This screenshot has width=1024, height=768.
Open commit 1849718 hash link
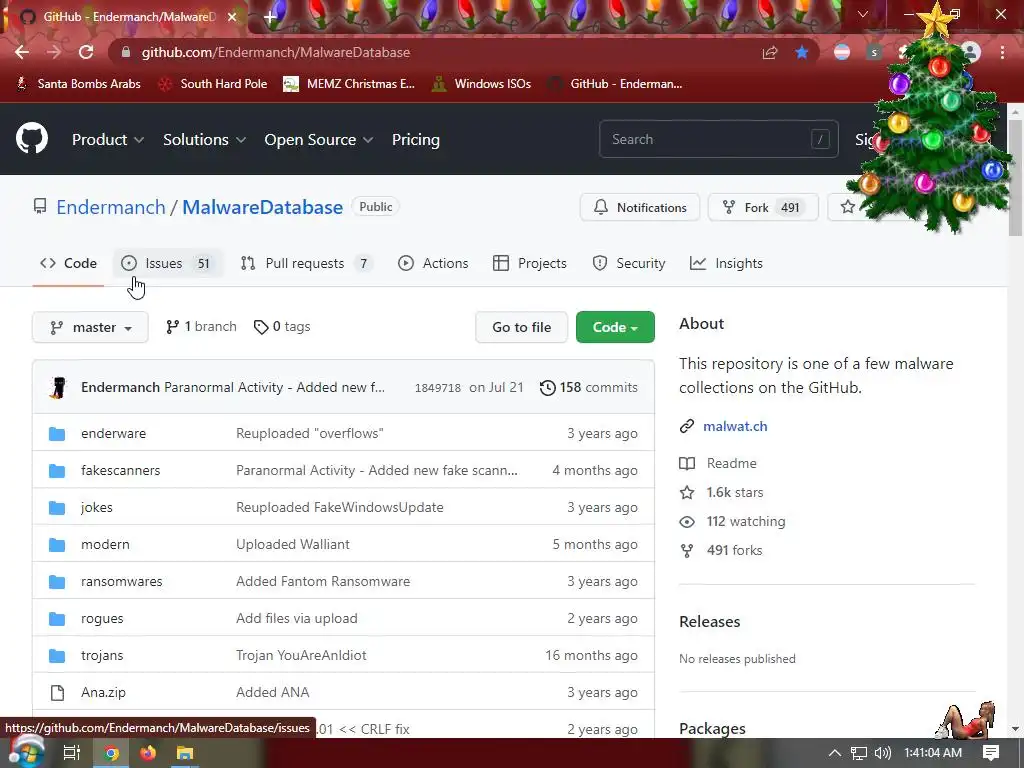coord(438,388)
